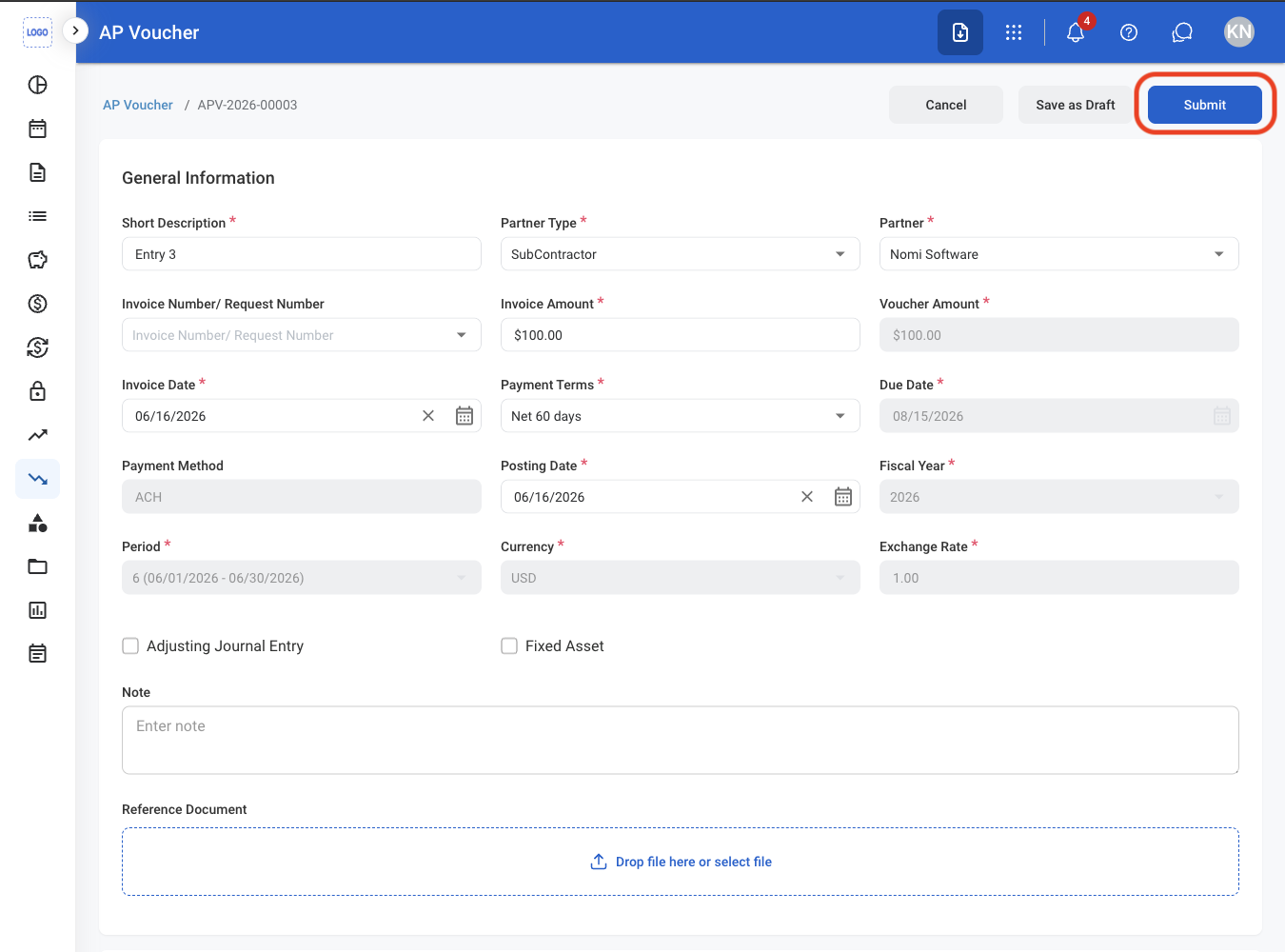
Task: Enable Adjusting Journal Entry checkbox
Action: [131, 646]
